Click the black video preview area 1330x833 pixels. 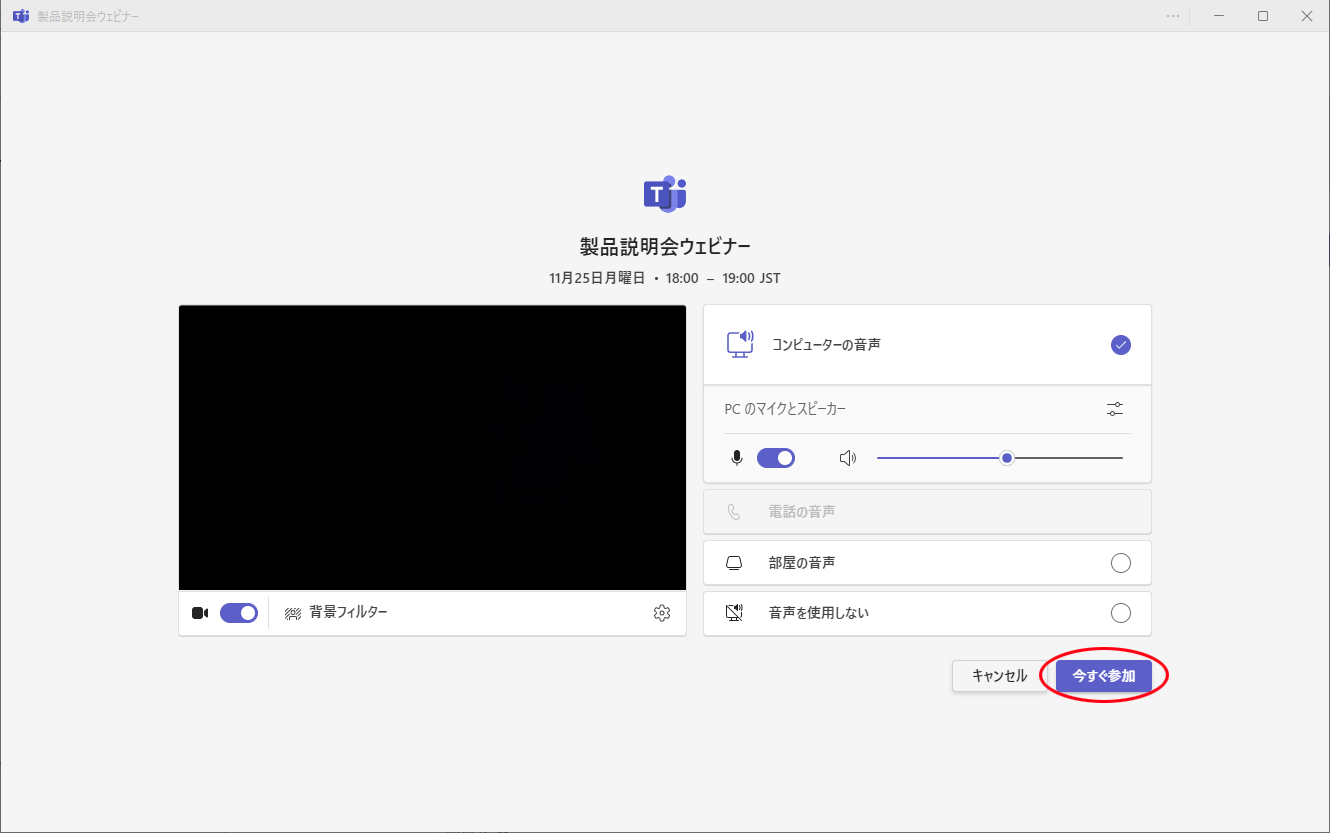tap(432, 447)
